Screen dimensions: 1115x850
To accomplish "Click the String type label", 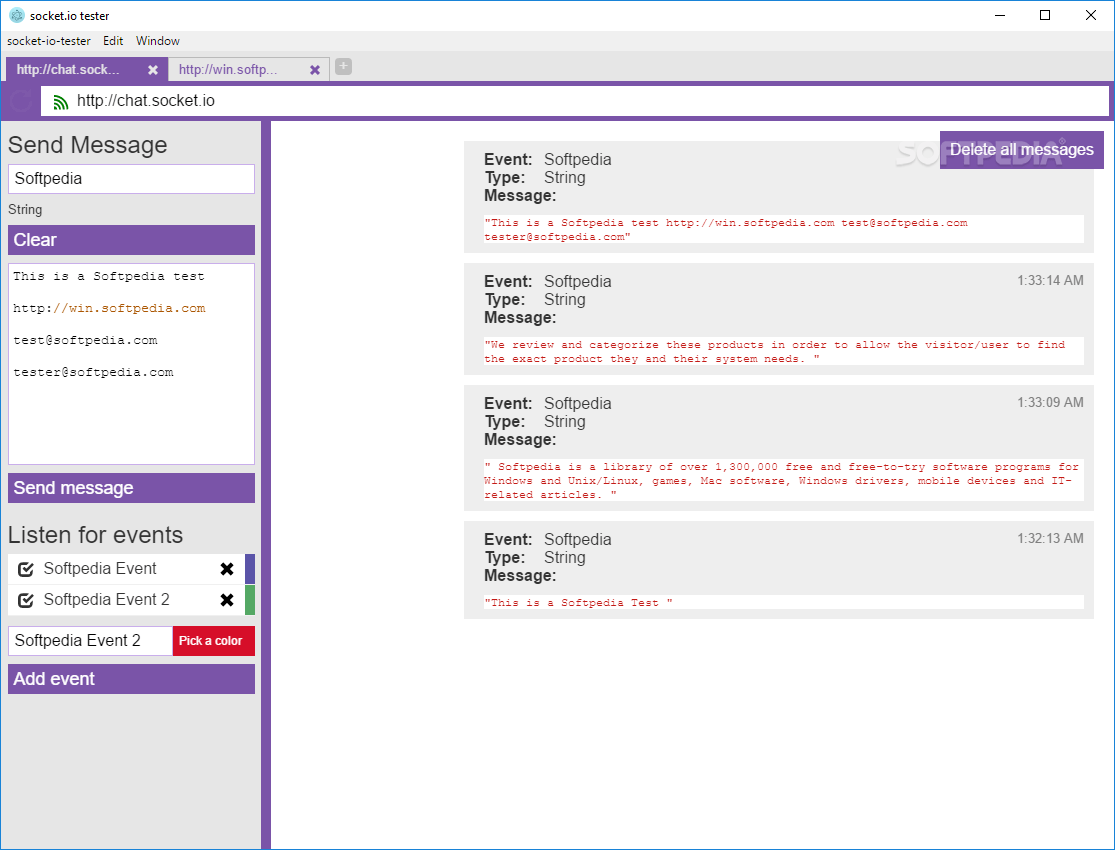I will click(25, 210).
